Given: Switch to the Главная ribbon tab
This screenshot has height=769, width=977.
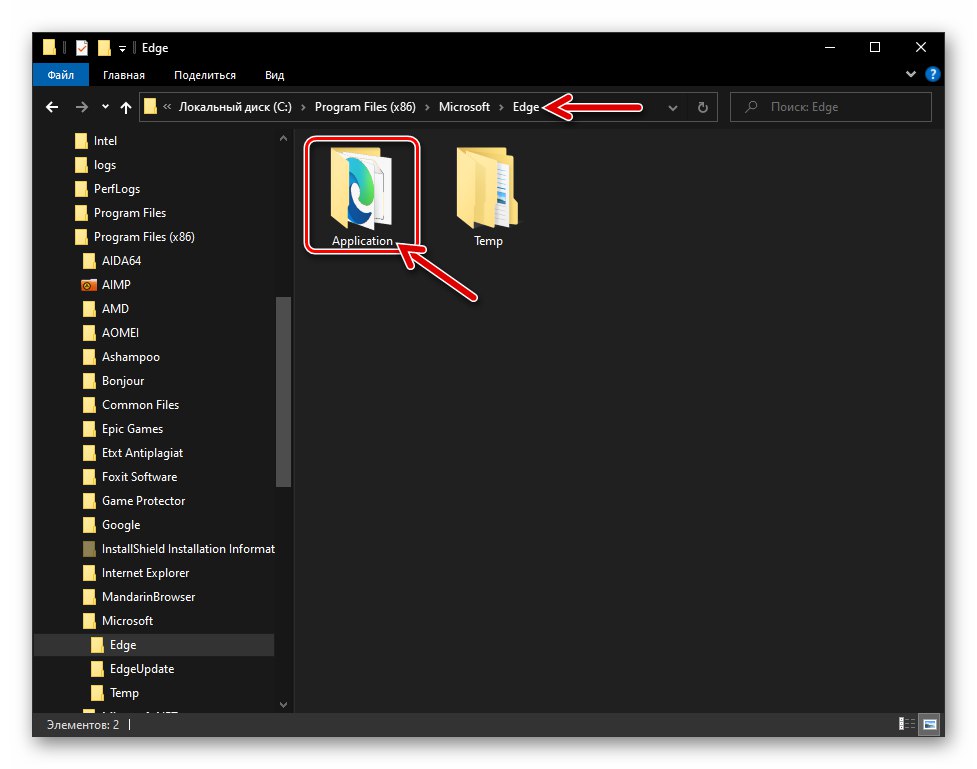Looking at the screenshot, I should [123, 75].
